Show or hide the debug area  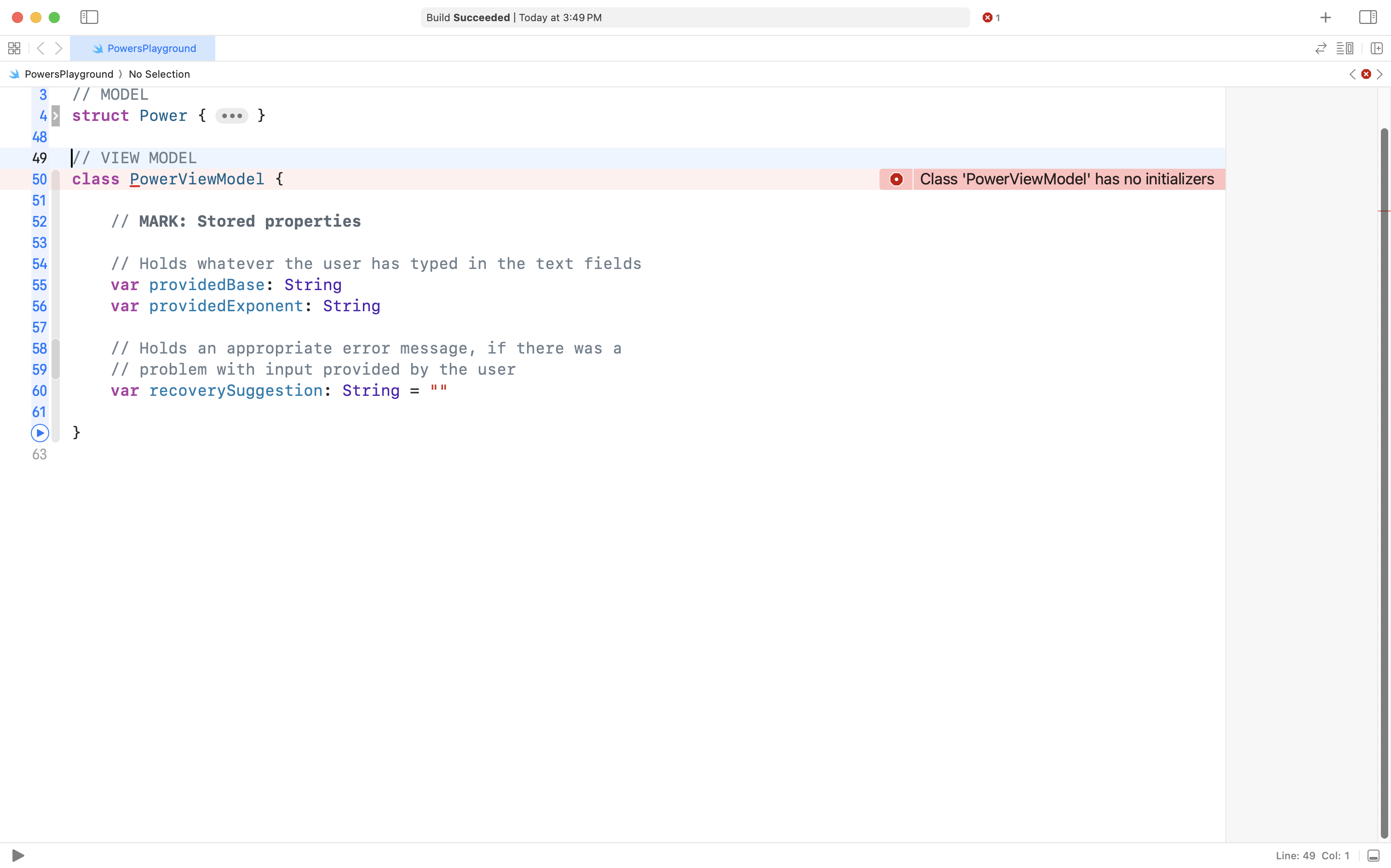1373,856
